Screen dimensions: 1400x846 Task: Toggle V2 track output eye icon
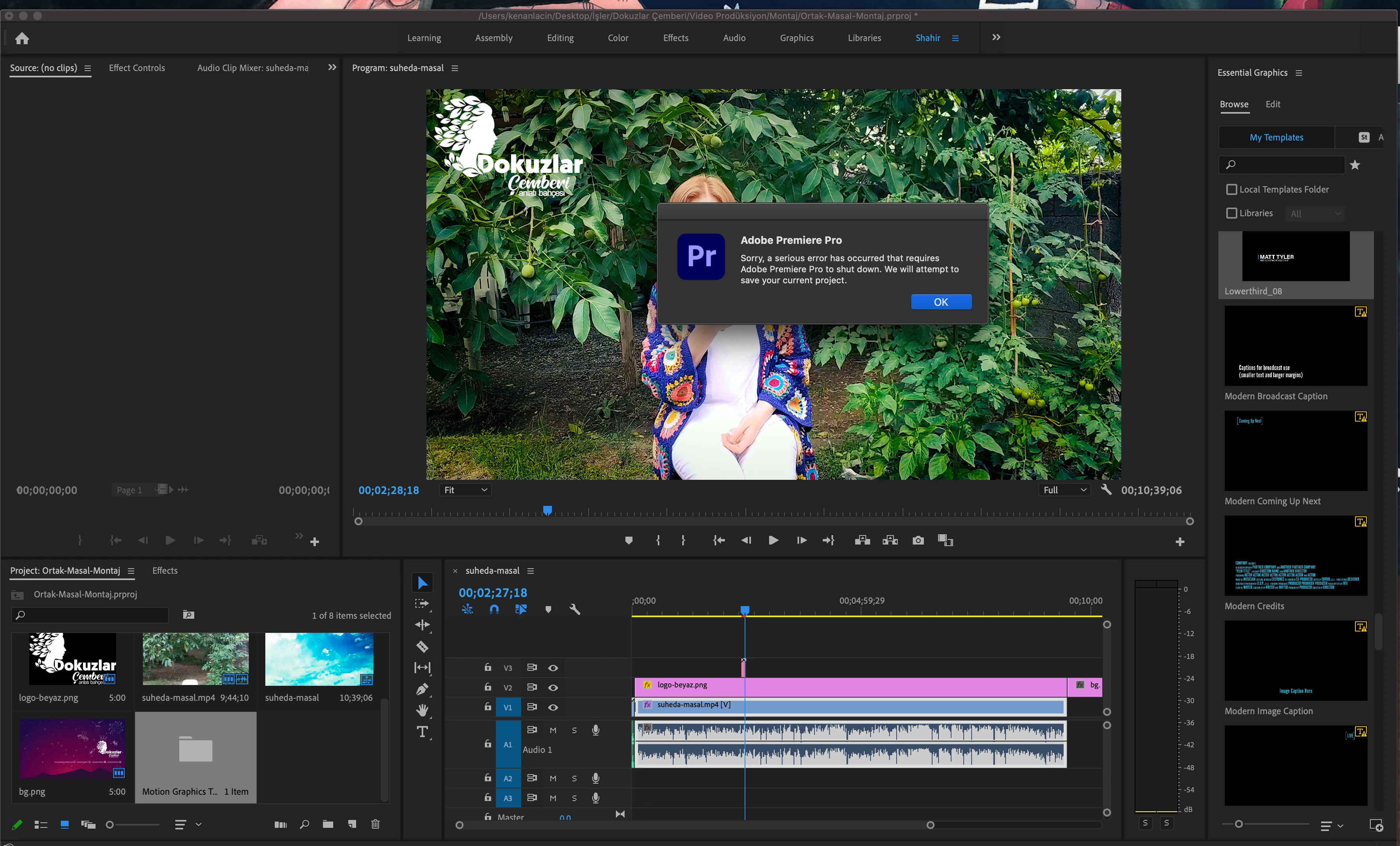click(x=553, y=687)
